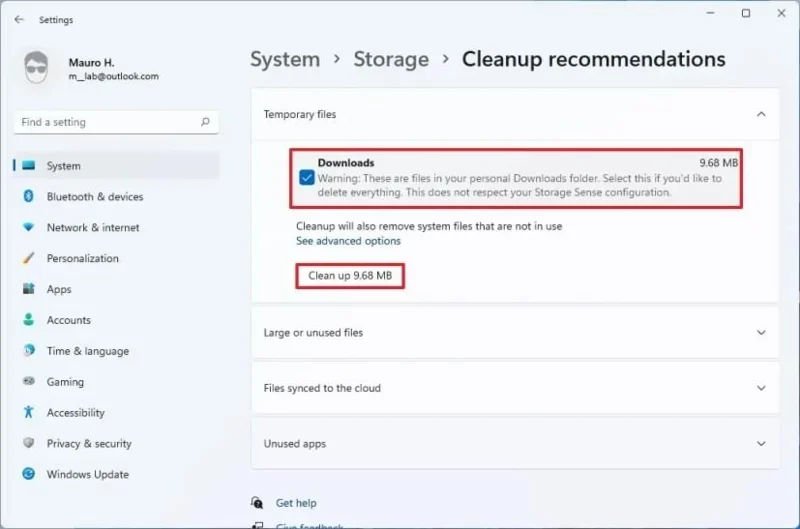The image size is (800, 529).
Task: Click the System monitor icon in sidebar
Action: coord(29,165)
